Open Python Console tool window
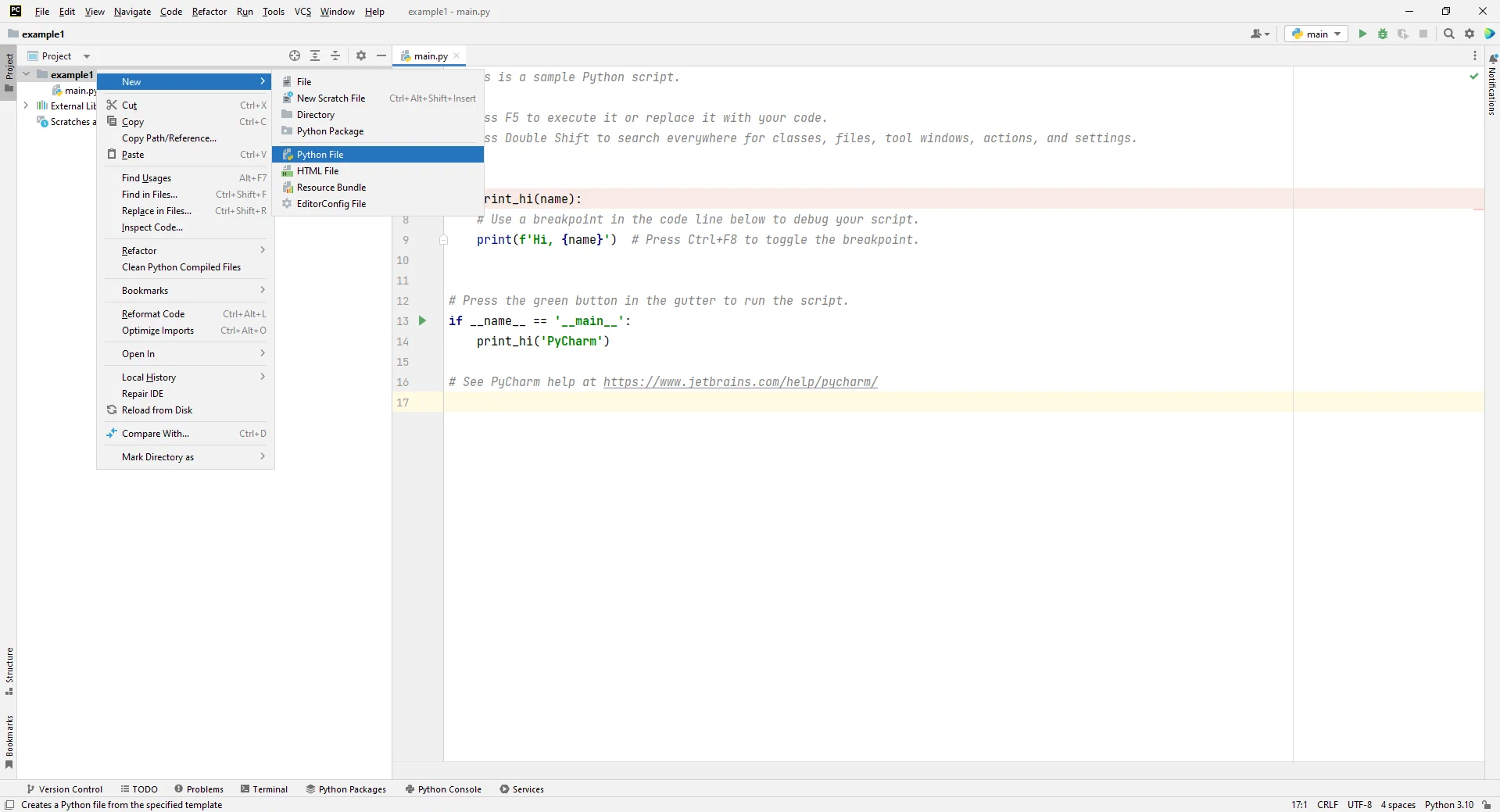Image resolution: width=1500 pixels, height=812 pixels. pyautogui.click(x=443, y=789)
